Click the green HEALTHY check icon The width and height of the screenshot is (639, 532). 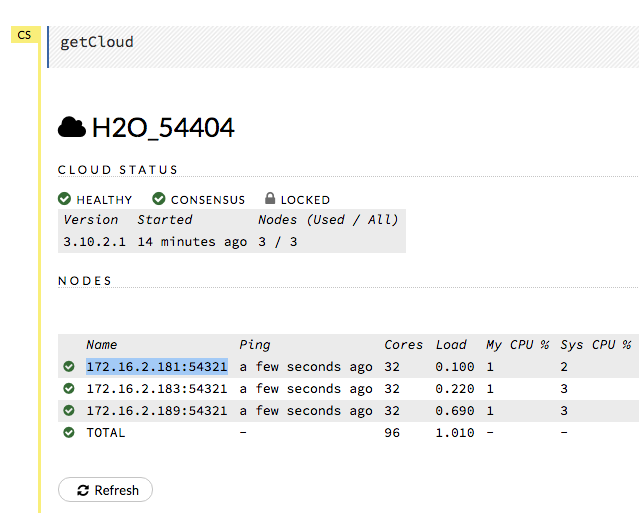point(64,199)
